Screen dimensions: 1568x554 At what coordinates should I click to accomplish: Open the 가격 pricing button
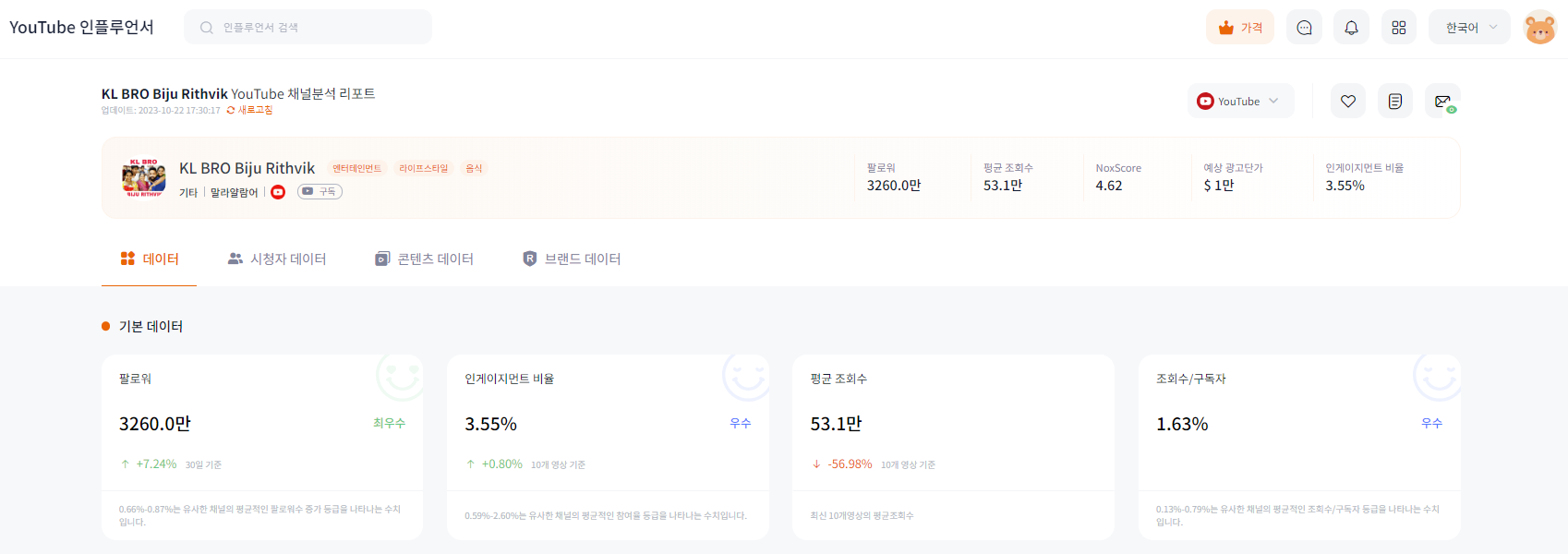(1240, 28)
